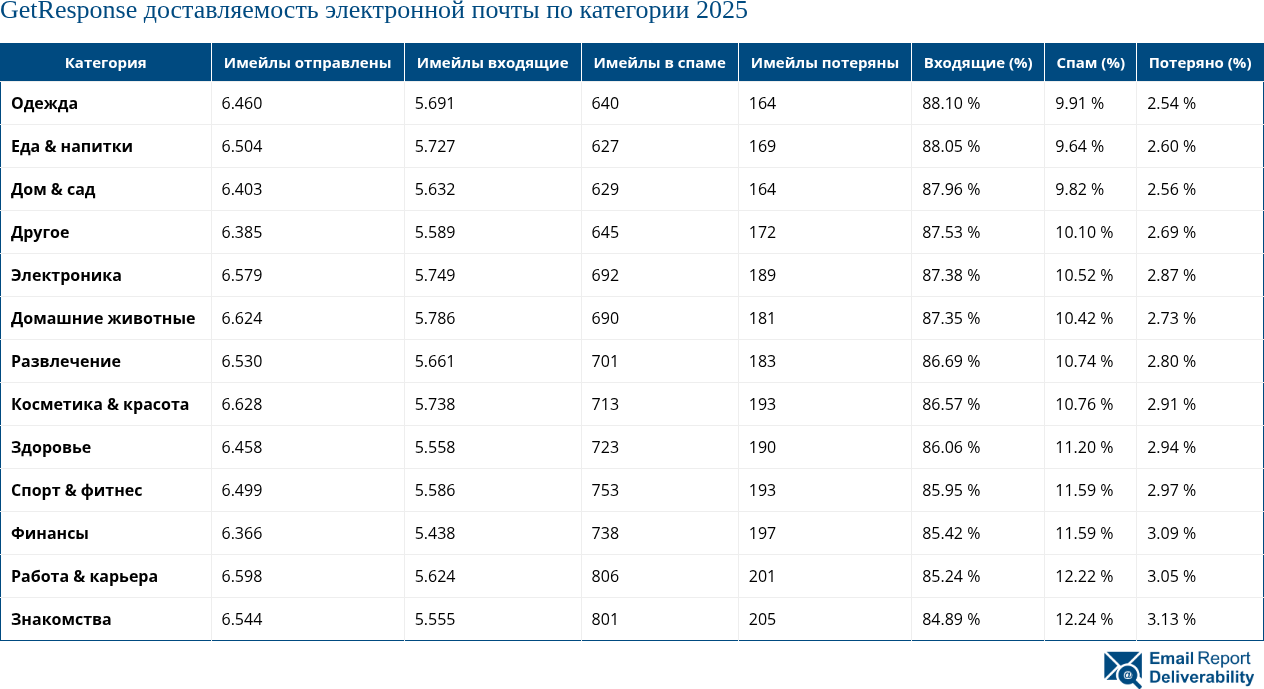Image resolution: width=1264 pixels, height=689 pixels.
Task: Click the Категория column header
Action: click(104, 61)
